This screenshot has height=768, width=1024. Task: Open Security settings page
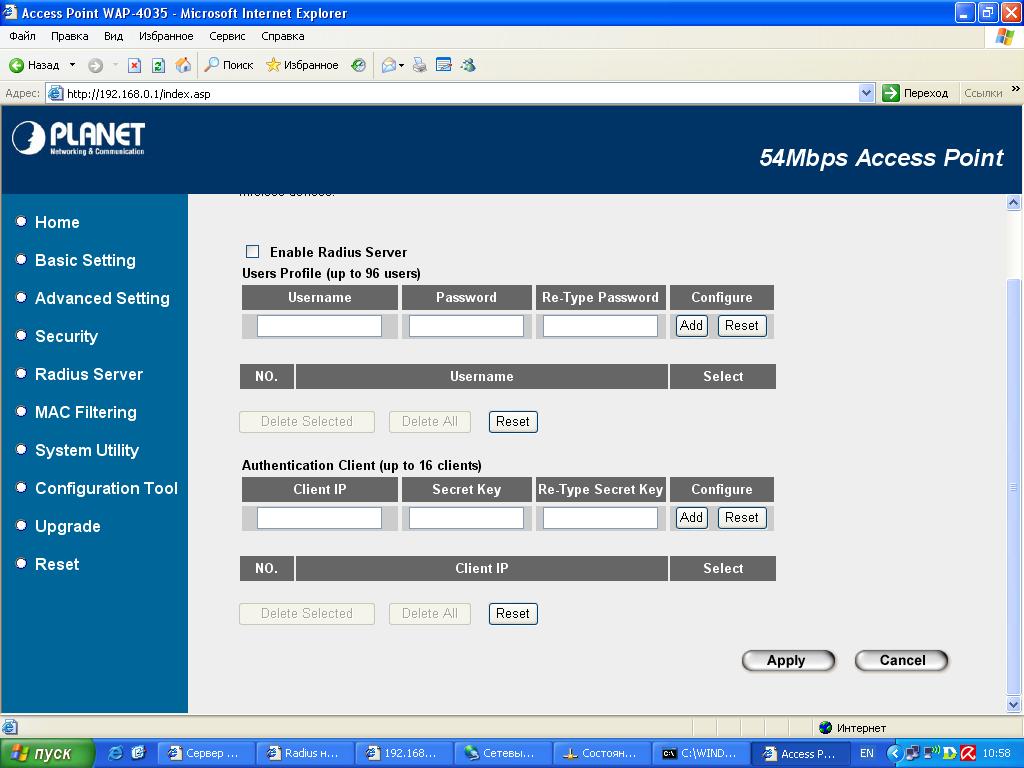click(x=66, y=336)
